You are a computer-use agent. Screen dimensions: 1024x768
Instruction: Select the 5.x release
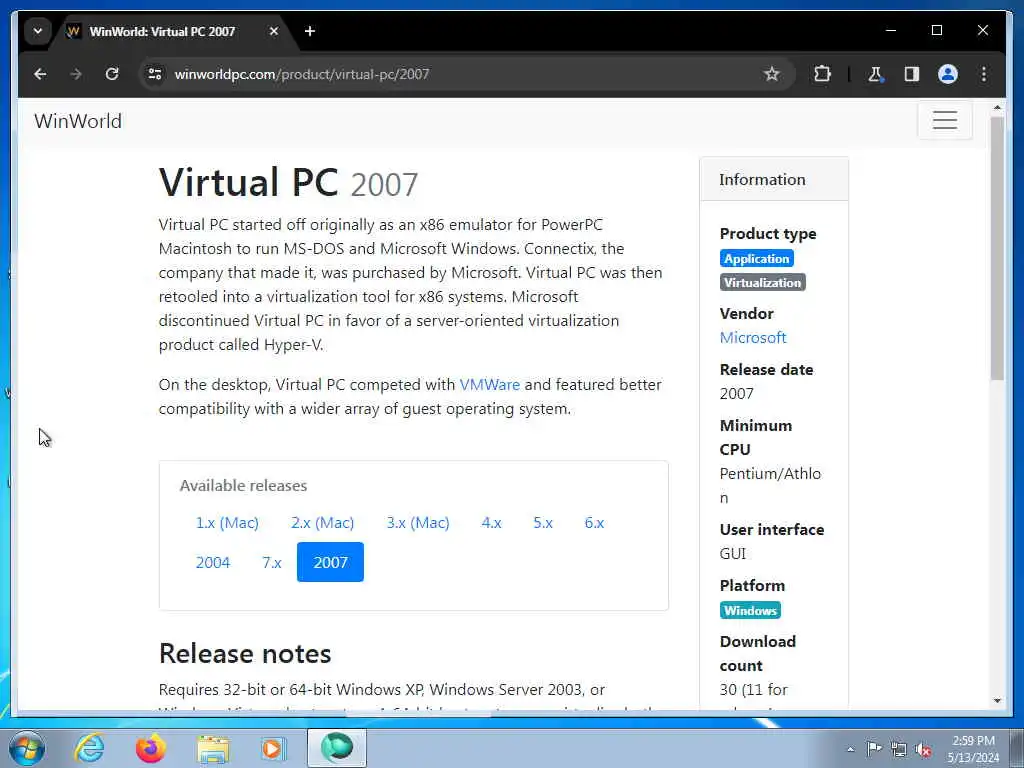[543, 522]
